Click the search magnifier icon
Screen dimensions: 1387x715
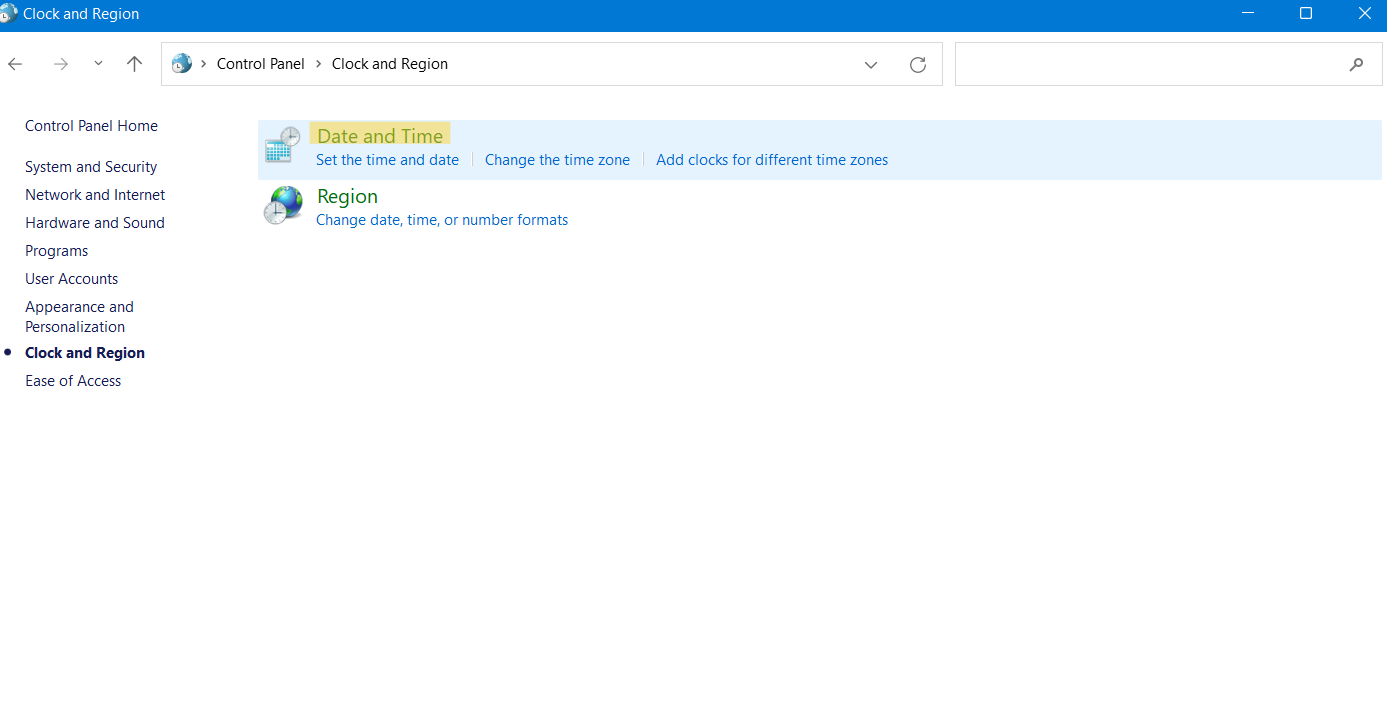point(1356,64)
